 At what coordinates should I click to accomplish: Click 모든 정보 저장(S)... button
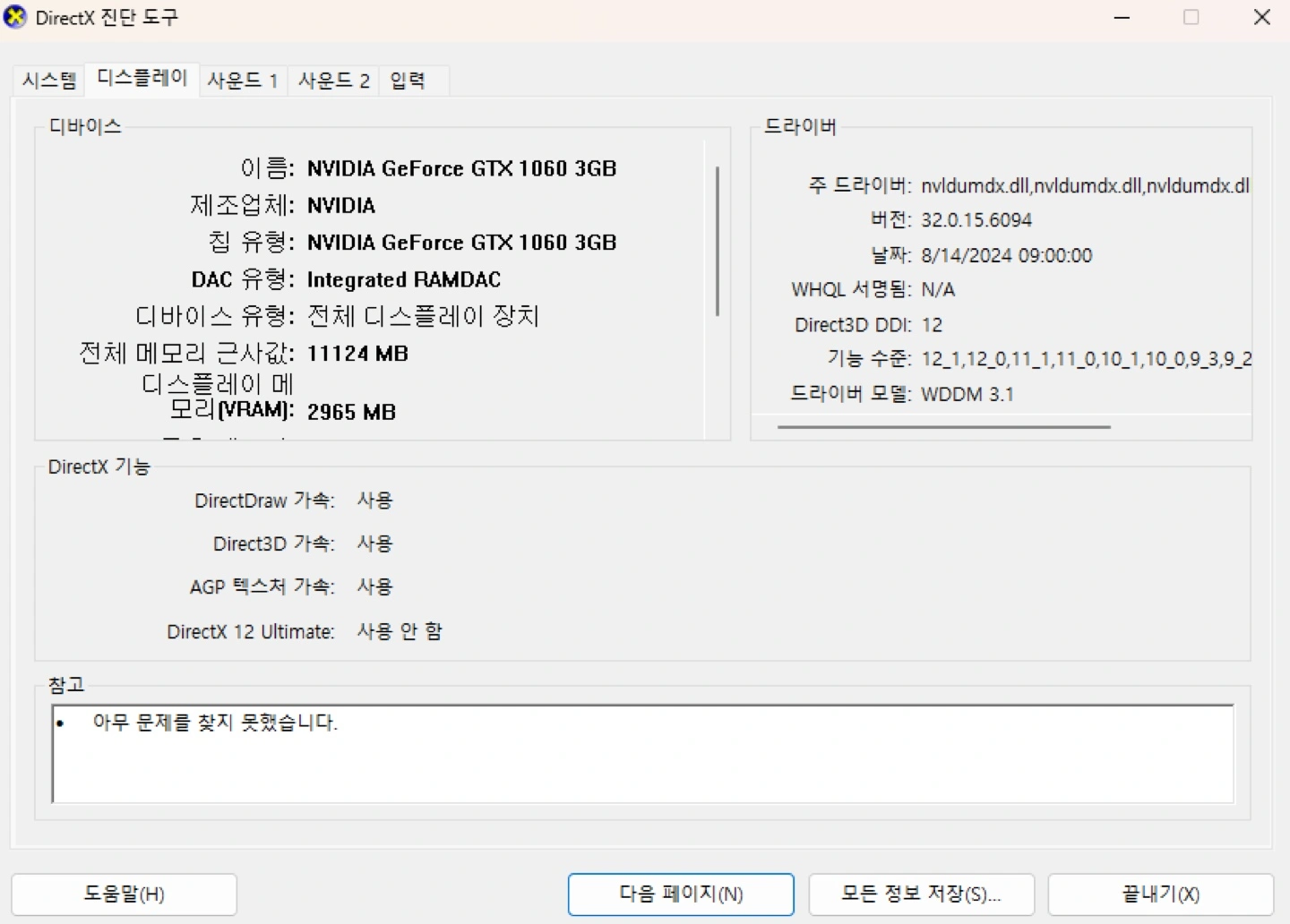pos(921,894)
